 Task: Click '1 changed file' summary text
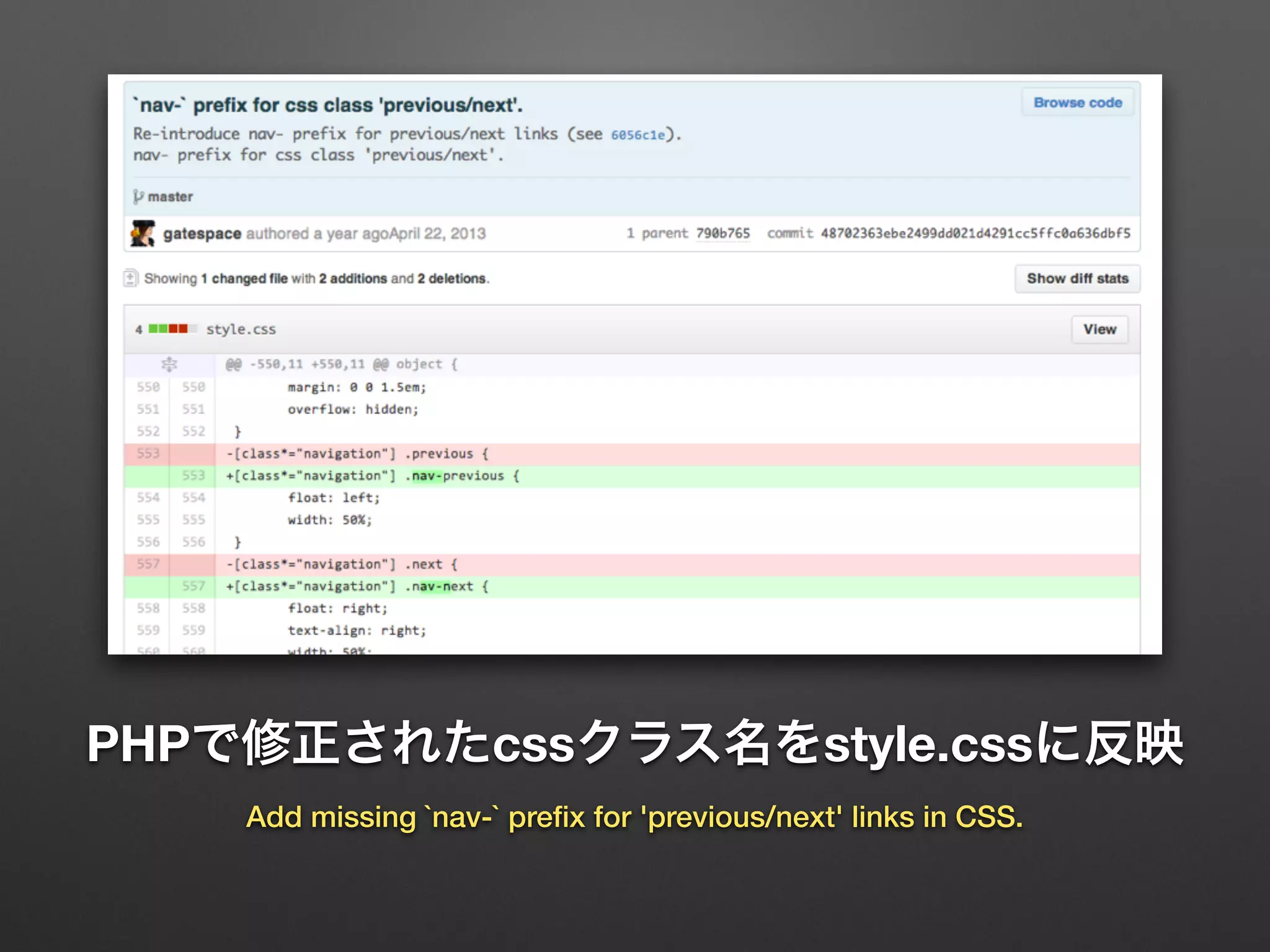click(x=244, y=279)
